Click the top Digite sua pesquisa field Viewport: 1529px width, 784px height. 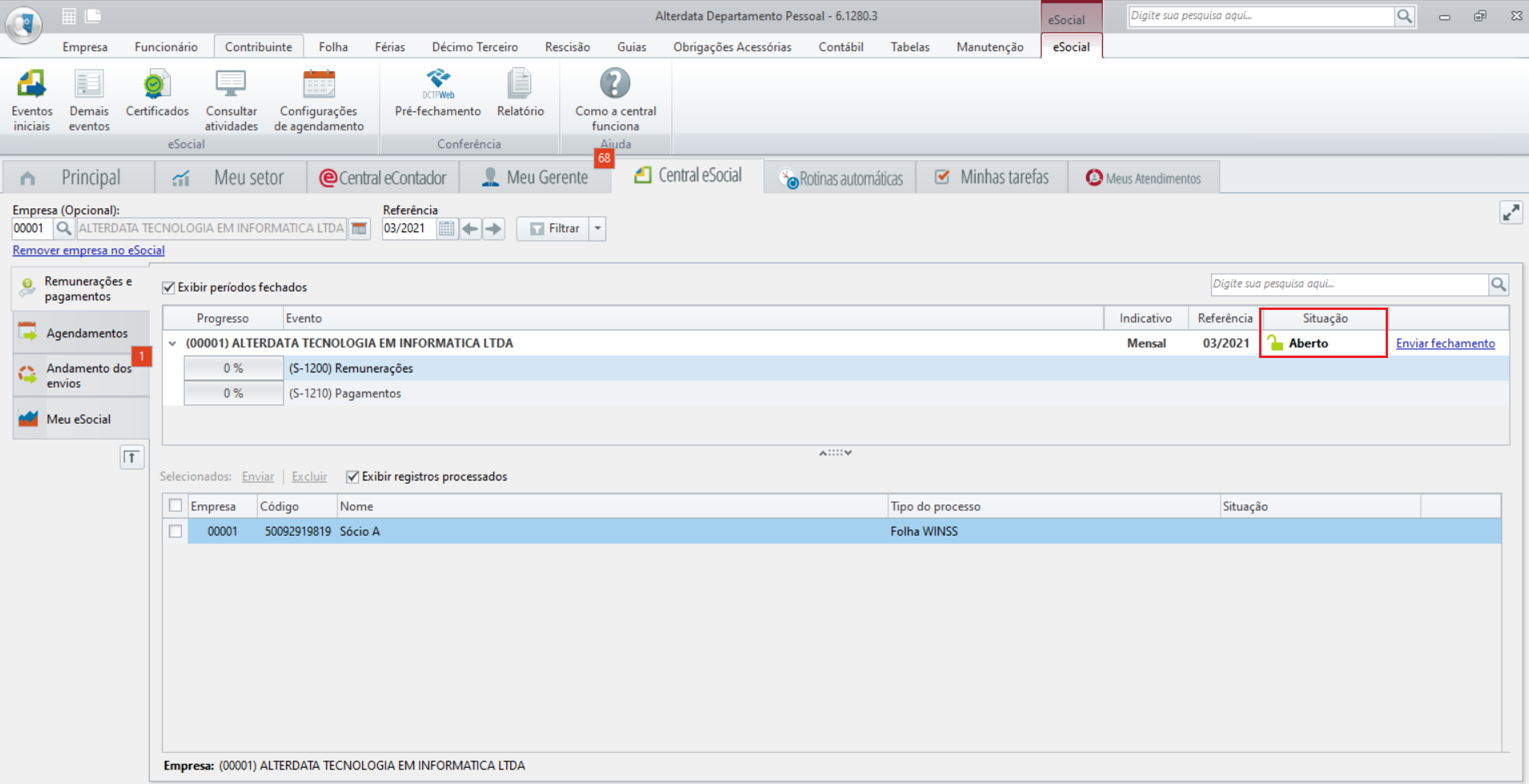point(1261,16)
